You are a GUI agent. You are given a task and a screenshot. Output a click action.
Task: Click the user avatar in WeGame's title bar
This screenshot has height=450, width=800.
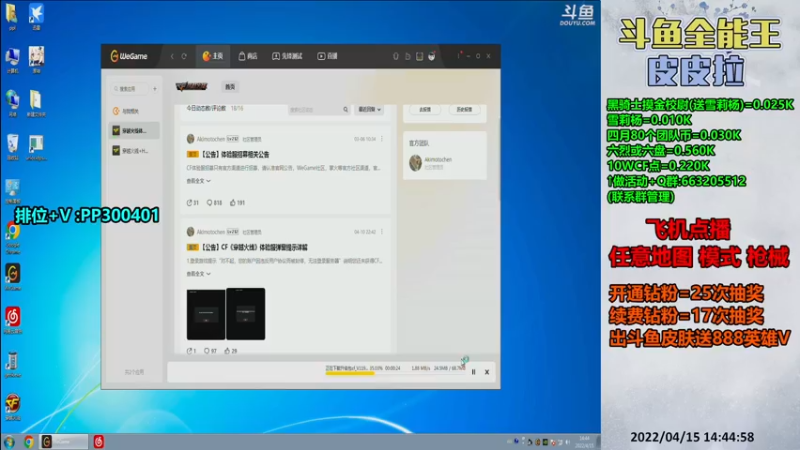point(432,56)
